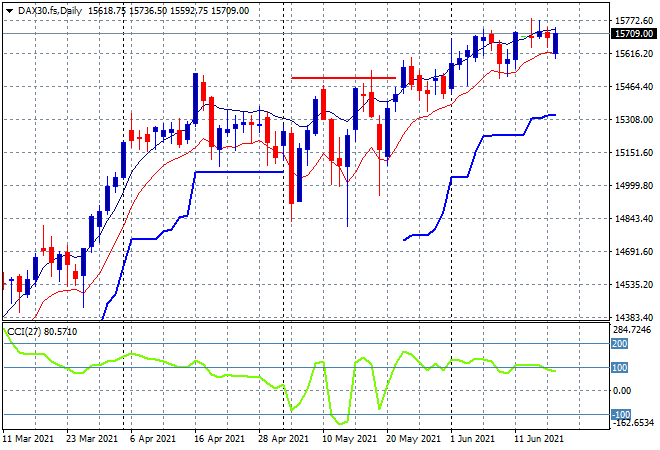This screenshot has width=660, height=450.
Task: Click the triangle arrow before DAX30.fs title
Action: 10,11
